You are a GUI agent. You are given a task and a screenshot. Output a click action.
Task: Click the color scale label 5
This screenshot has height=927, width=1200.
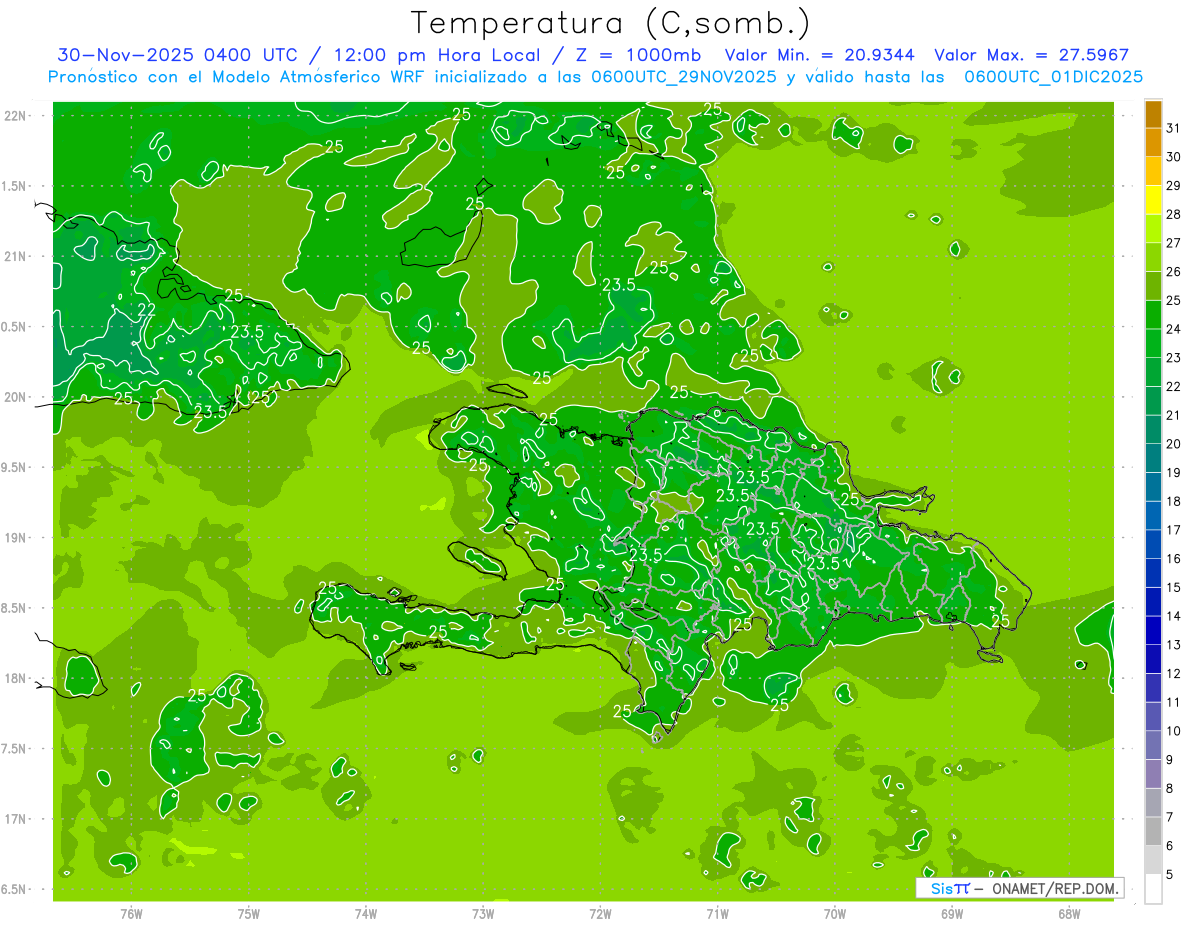[x=1170, y=875]
